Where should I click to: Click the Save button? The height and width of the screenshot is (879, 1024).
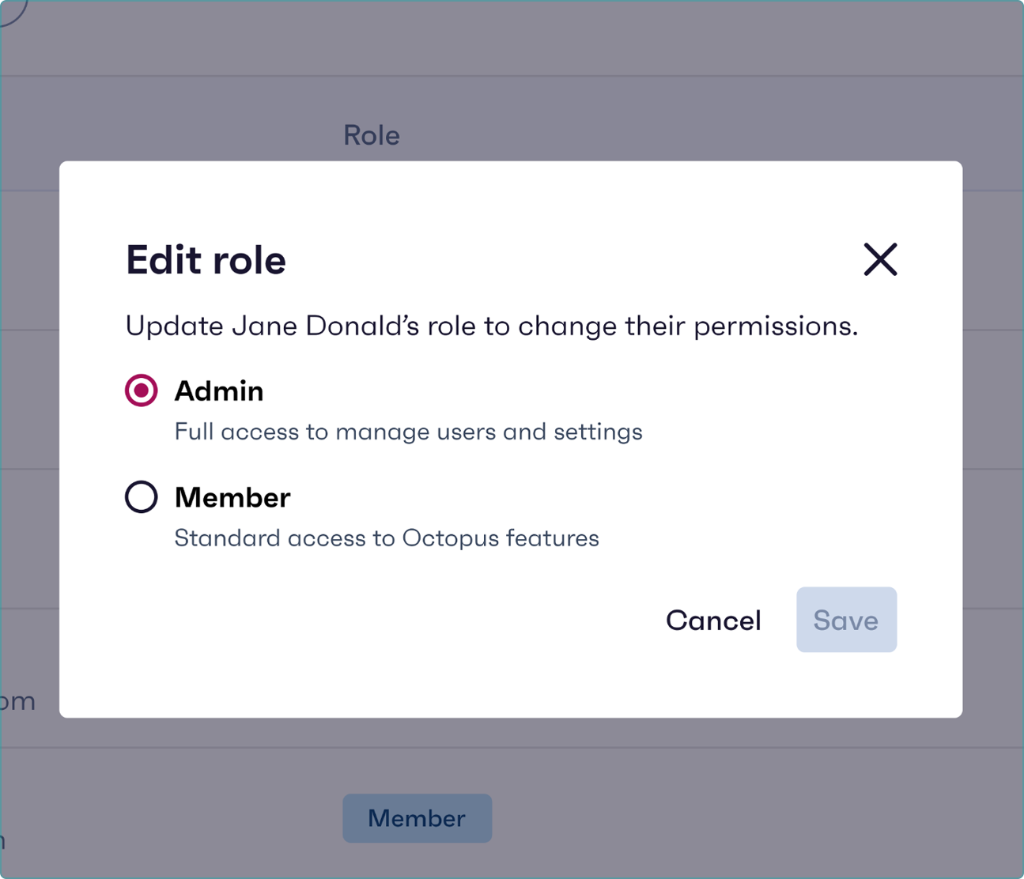click(x=846, y=620)
